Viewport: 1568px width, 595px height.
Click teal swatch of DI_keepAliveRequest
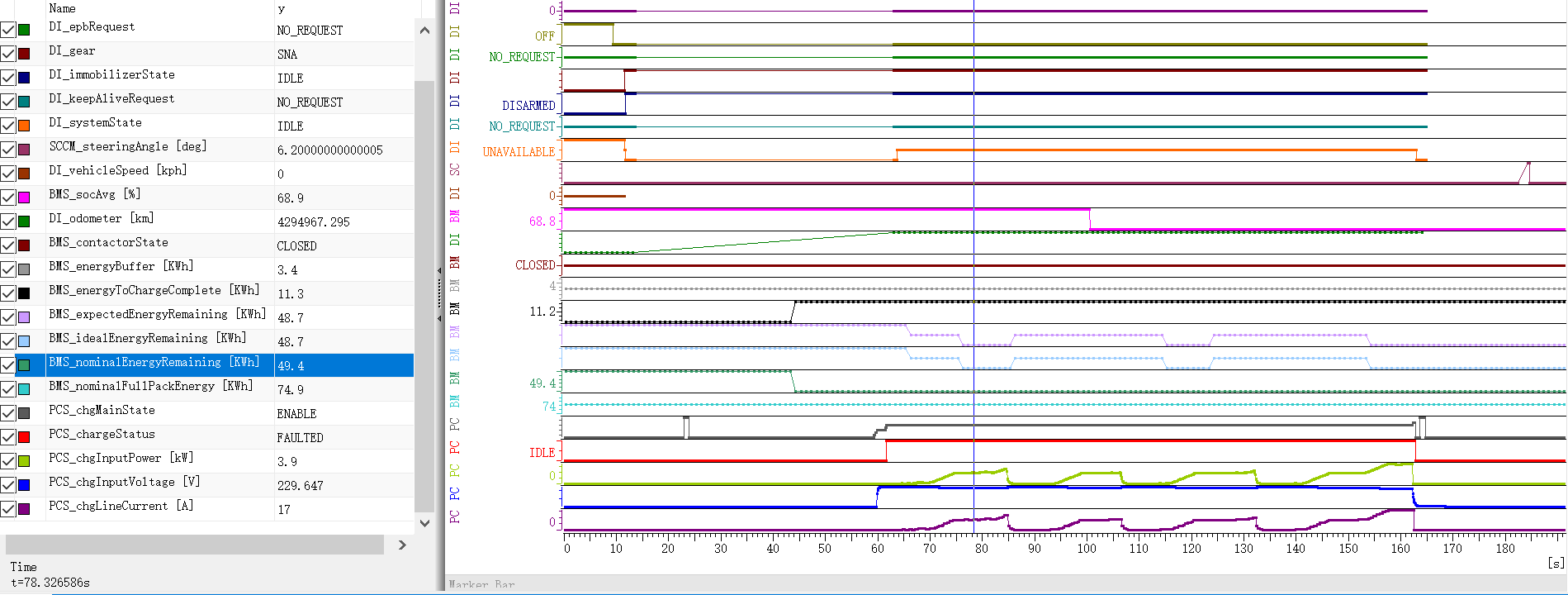coord(24,102)
